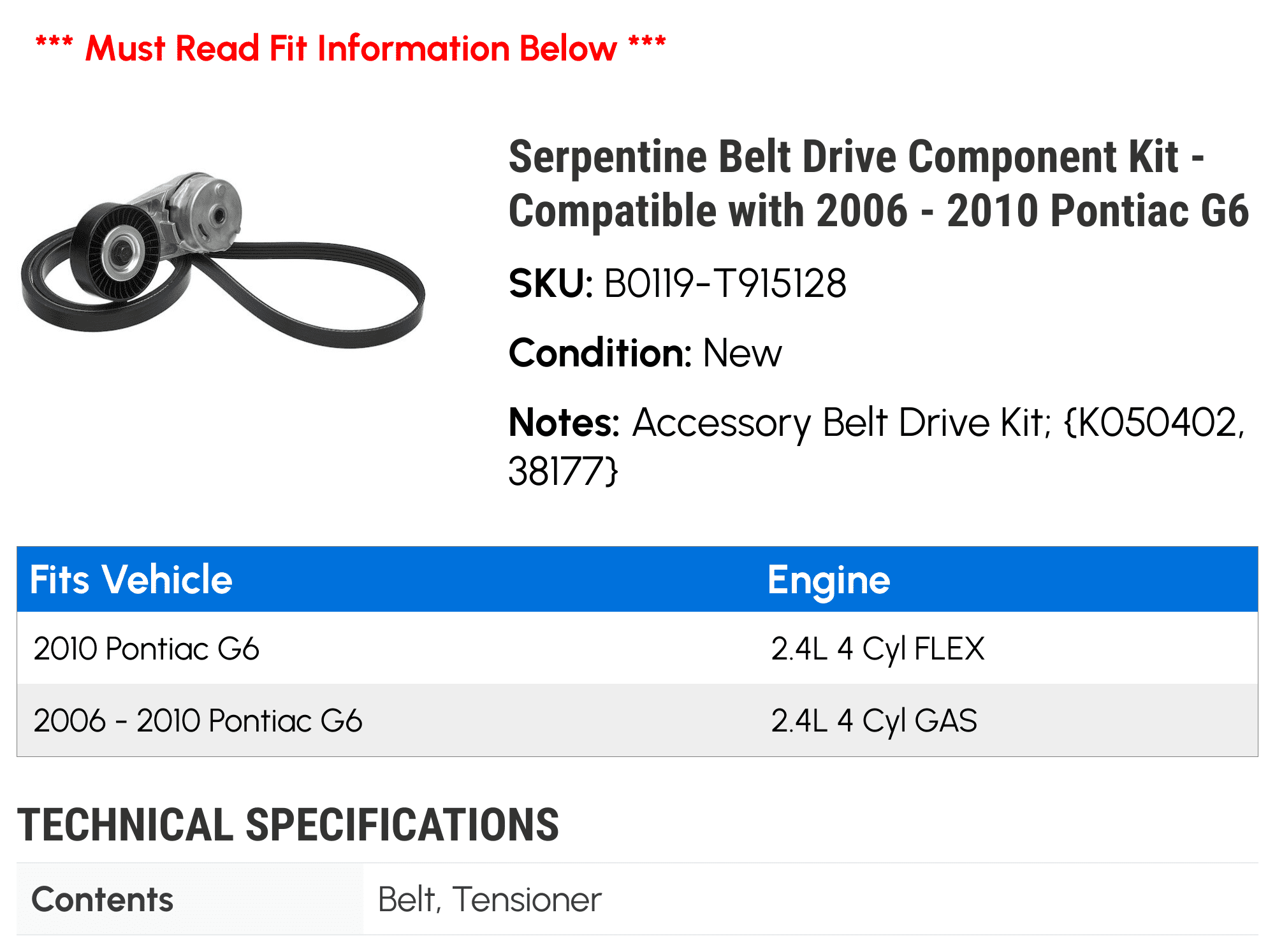Click the Belt, Tensioner contents value

pyautogui.click(x=490, y=899)
